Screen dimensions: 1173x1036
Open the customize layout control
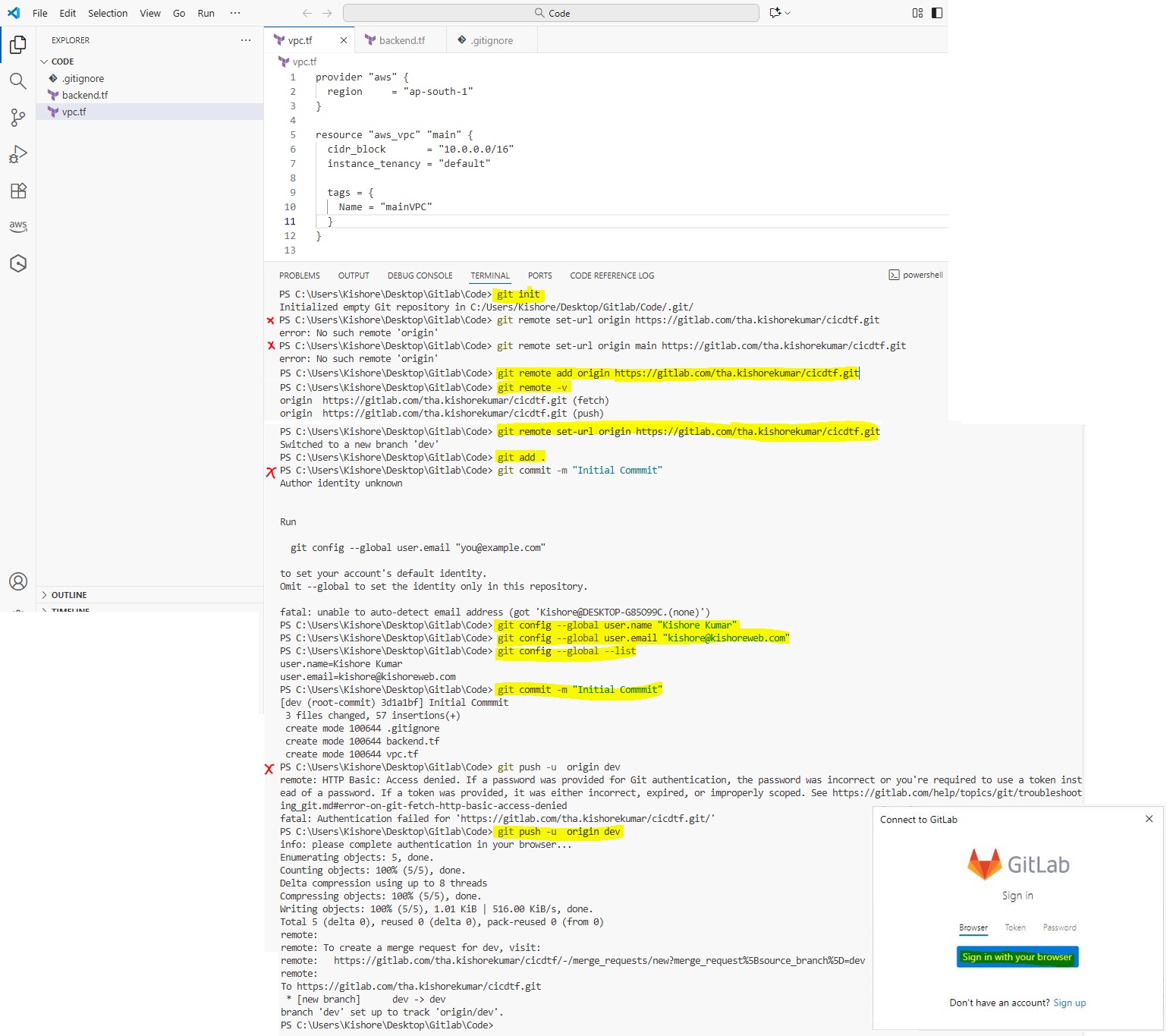[917, 13]
